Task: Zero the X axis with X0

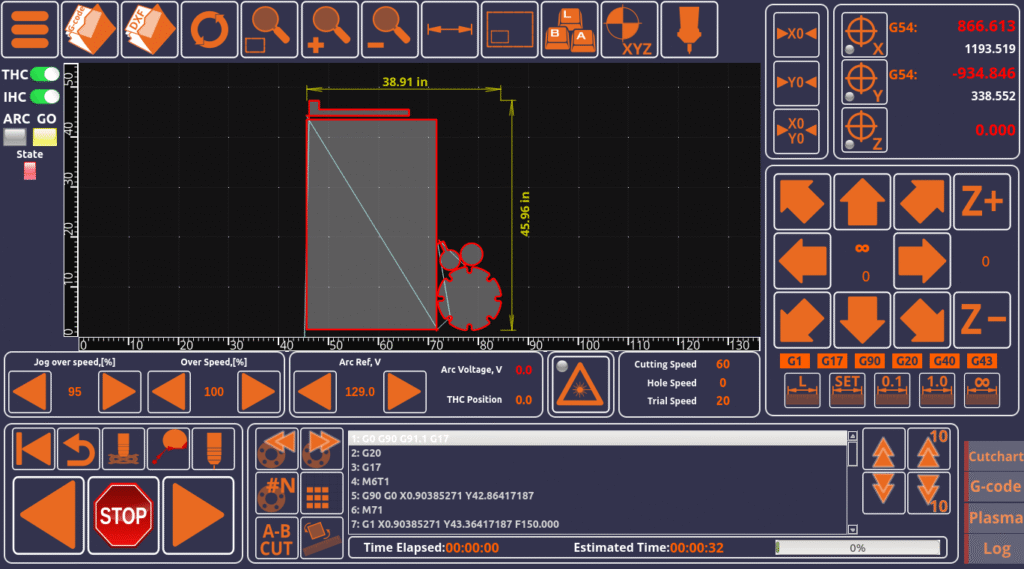Action: click(796, 33)
